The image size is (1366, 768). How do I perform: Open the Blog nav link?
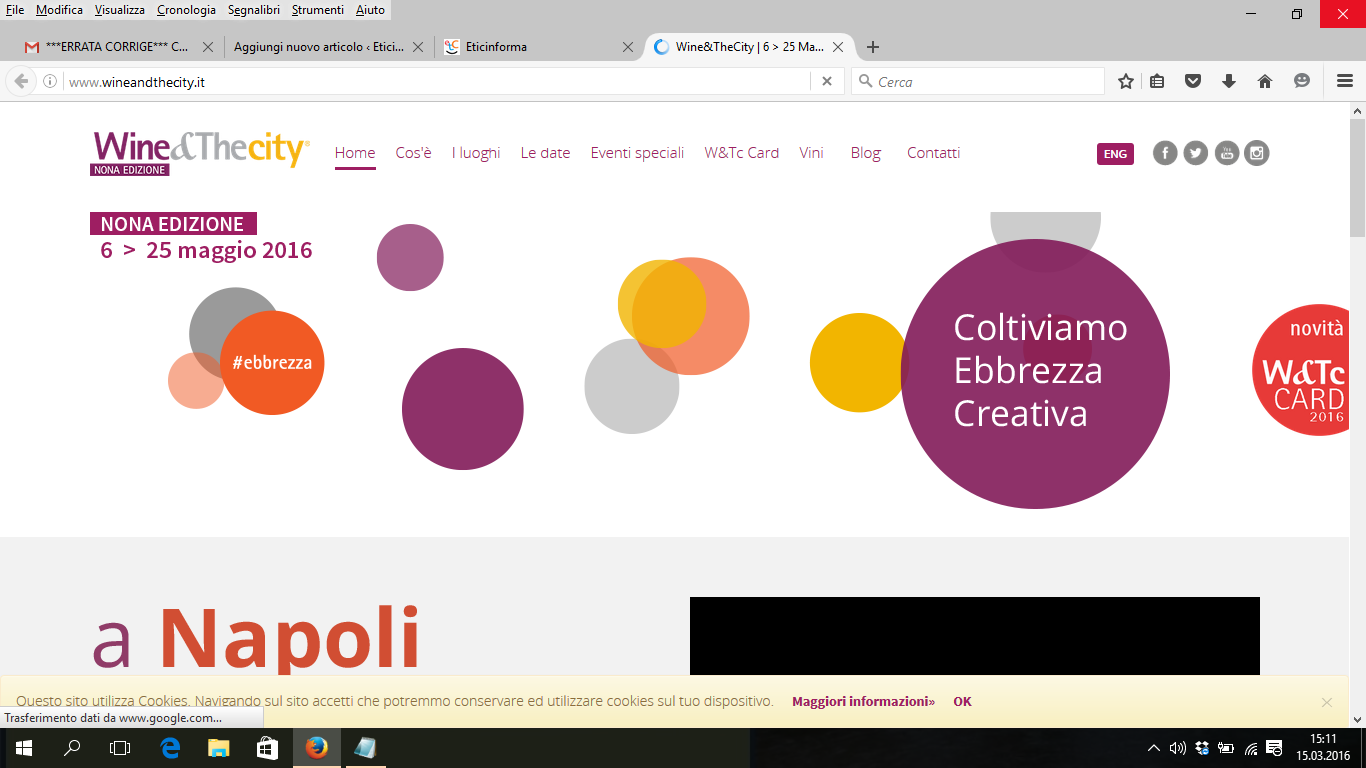(865, 153)
